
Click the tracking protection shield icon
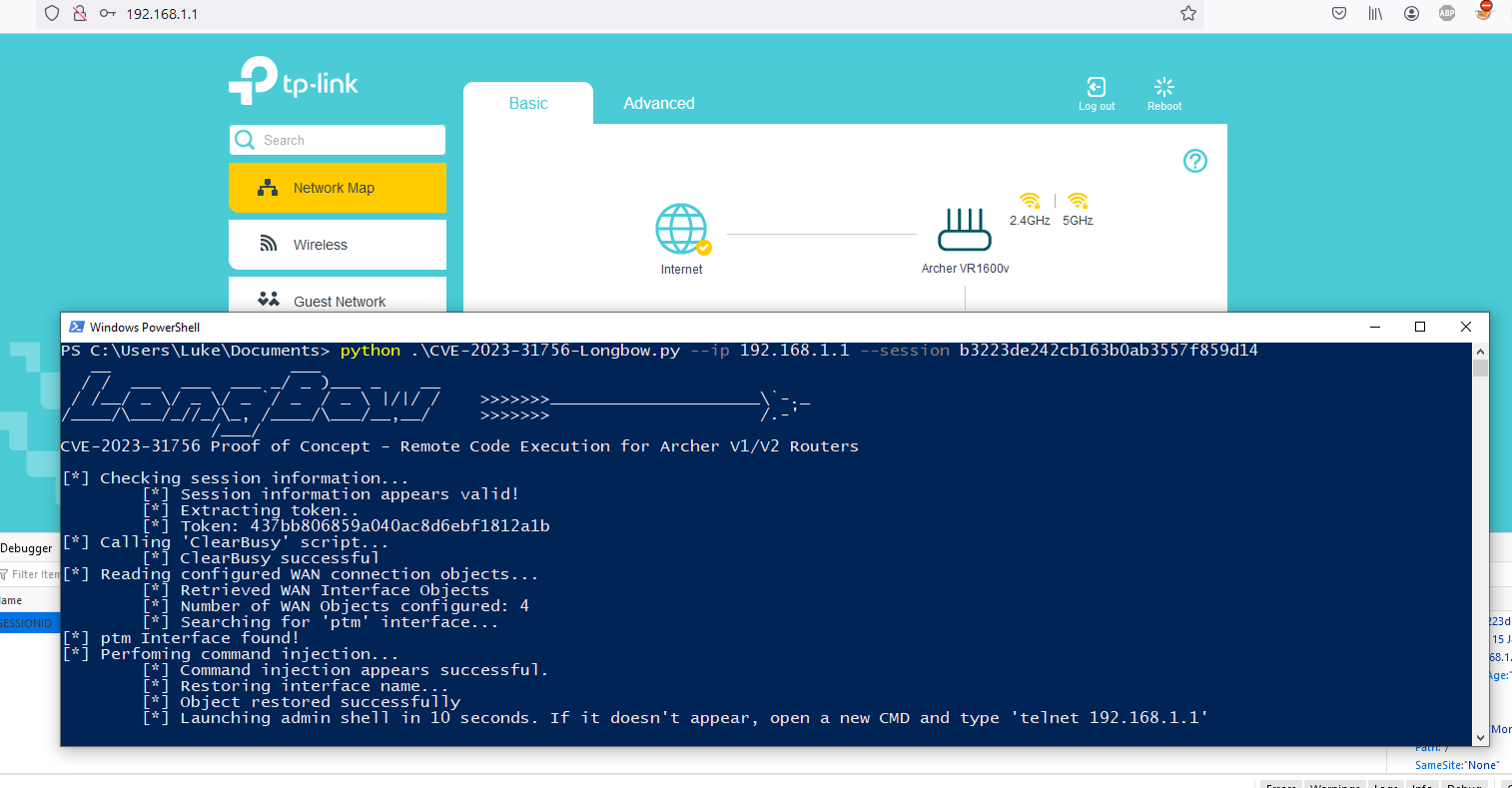(53, 13)
